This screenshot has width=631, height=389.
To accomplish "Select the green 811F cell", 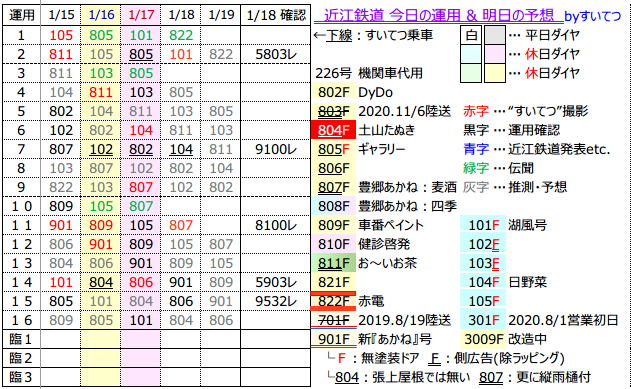I will pyautogui.click(x=334, y=263).
